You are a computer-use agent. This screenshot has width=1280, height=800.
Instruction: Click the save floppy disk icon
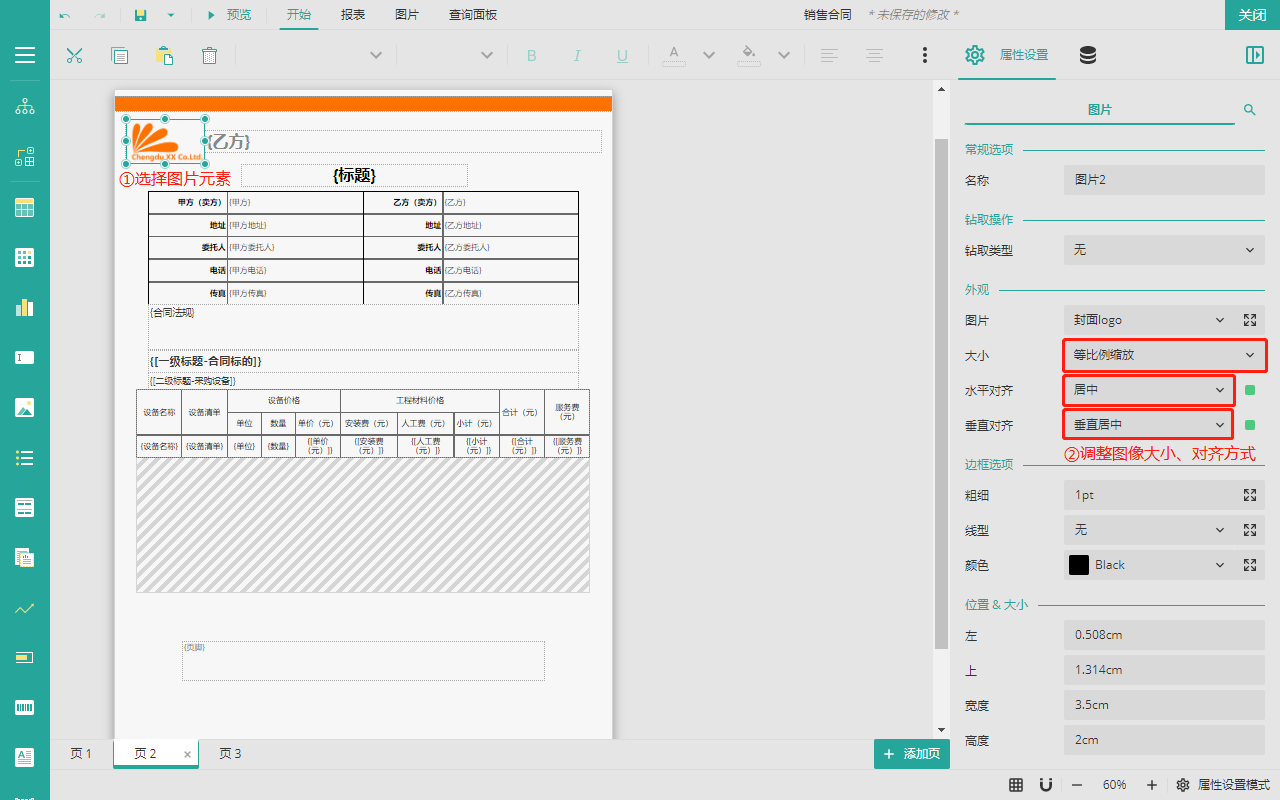pyautogui.click(x=140, y=15)
